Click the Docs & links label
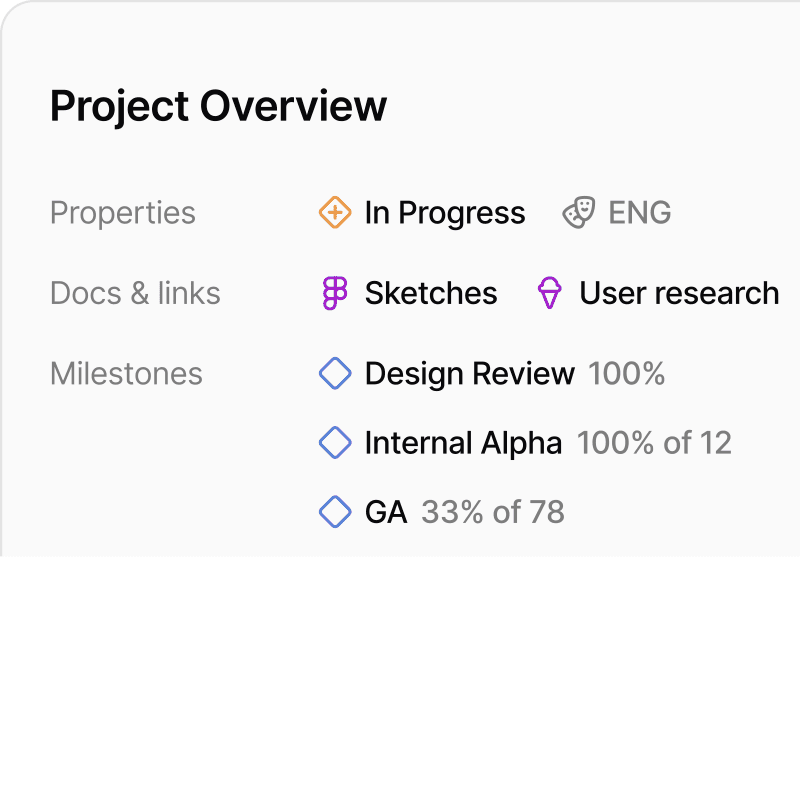The image size is (800, 800). [x=135, y=293]
